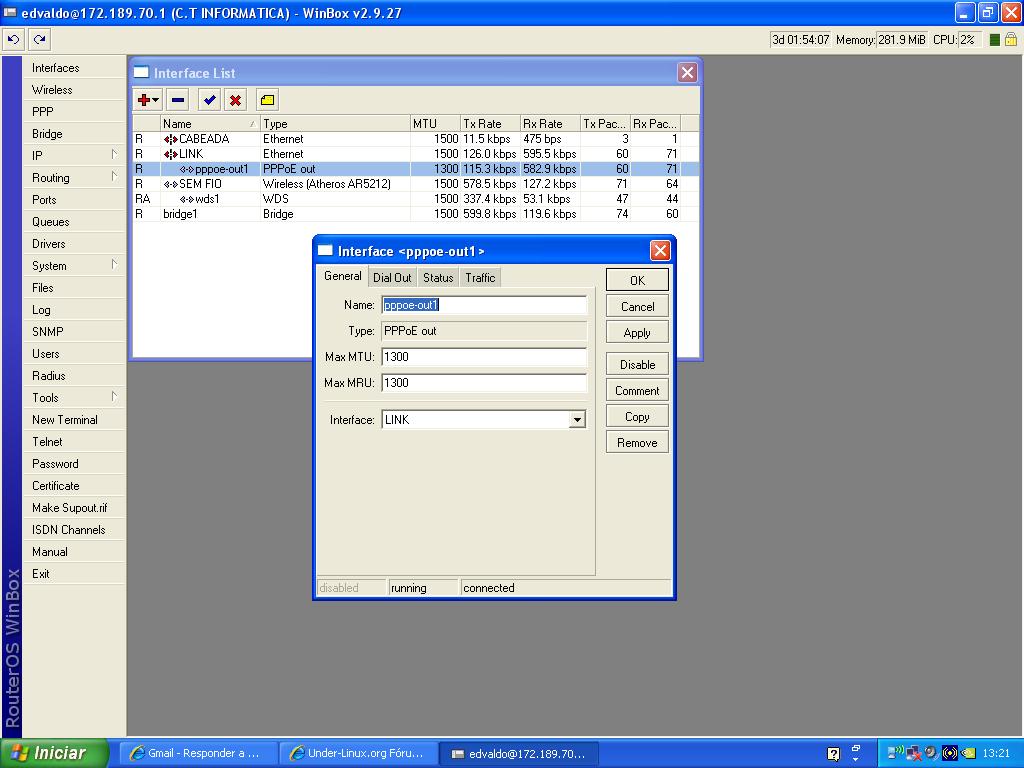Viewport: 1024px width, 768px height.
Task: Open Password in the sidebar menu
Action: click(x=74, y=464)
